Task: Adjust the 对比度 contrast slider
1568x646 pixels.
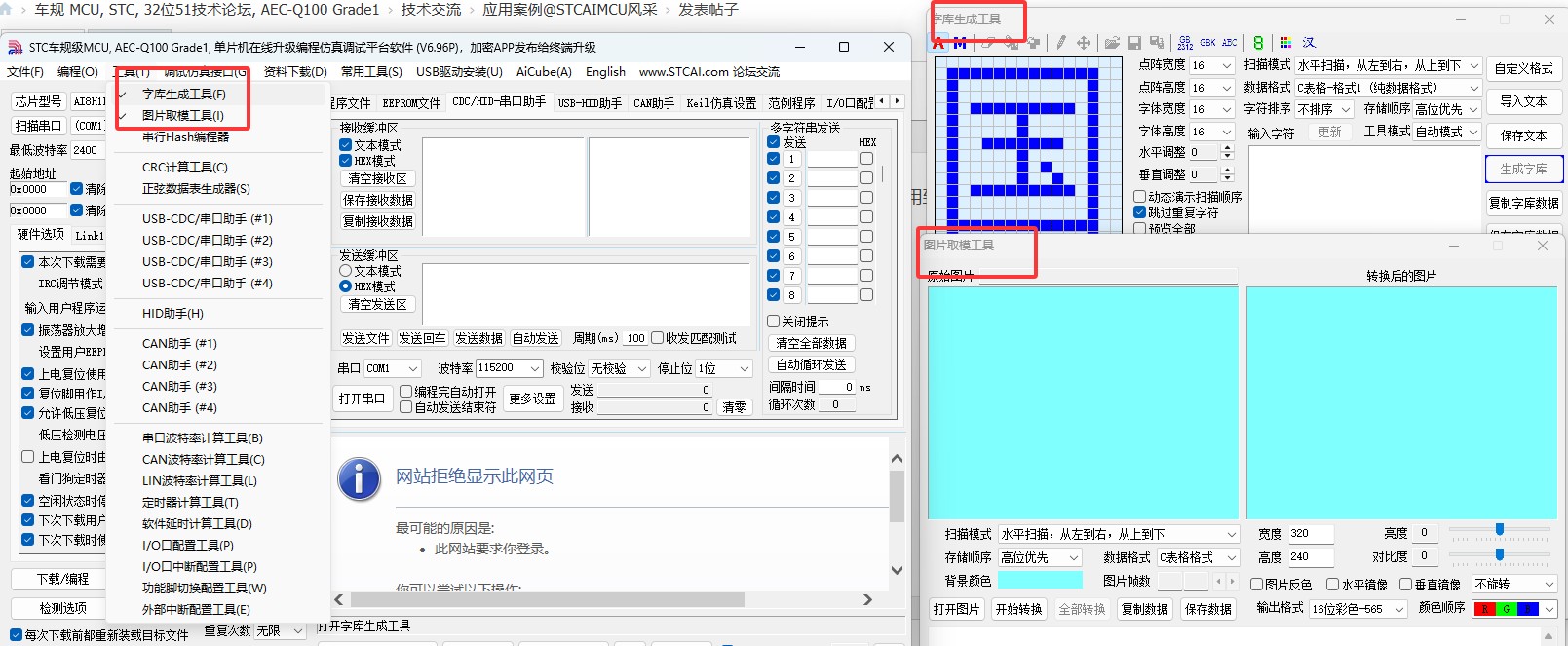Action: pos(1500,554)
